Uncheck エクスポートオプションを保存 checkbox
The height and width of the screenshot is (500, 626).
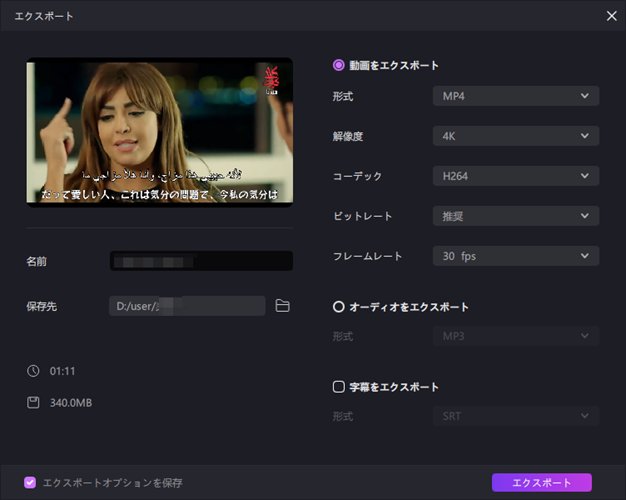(30, 482)
